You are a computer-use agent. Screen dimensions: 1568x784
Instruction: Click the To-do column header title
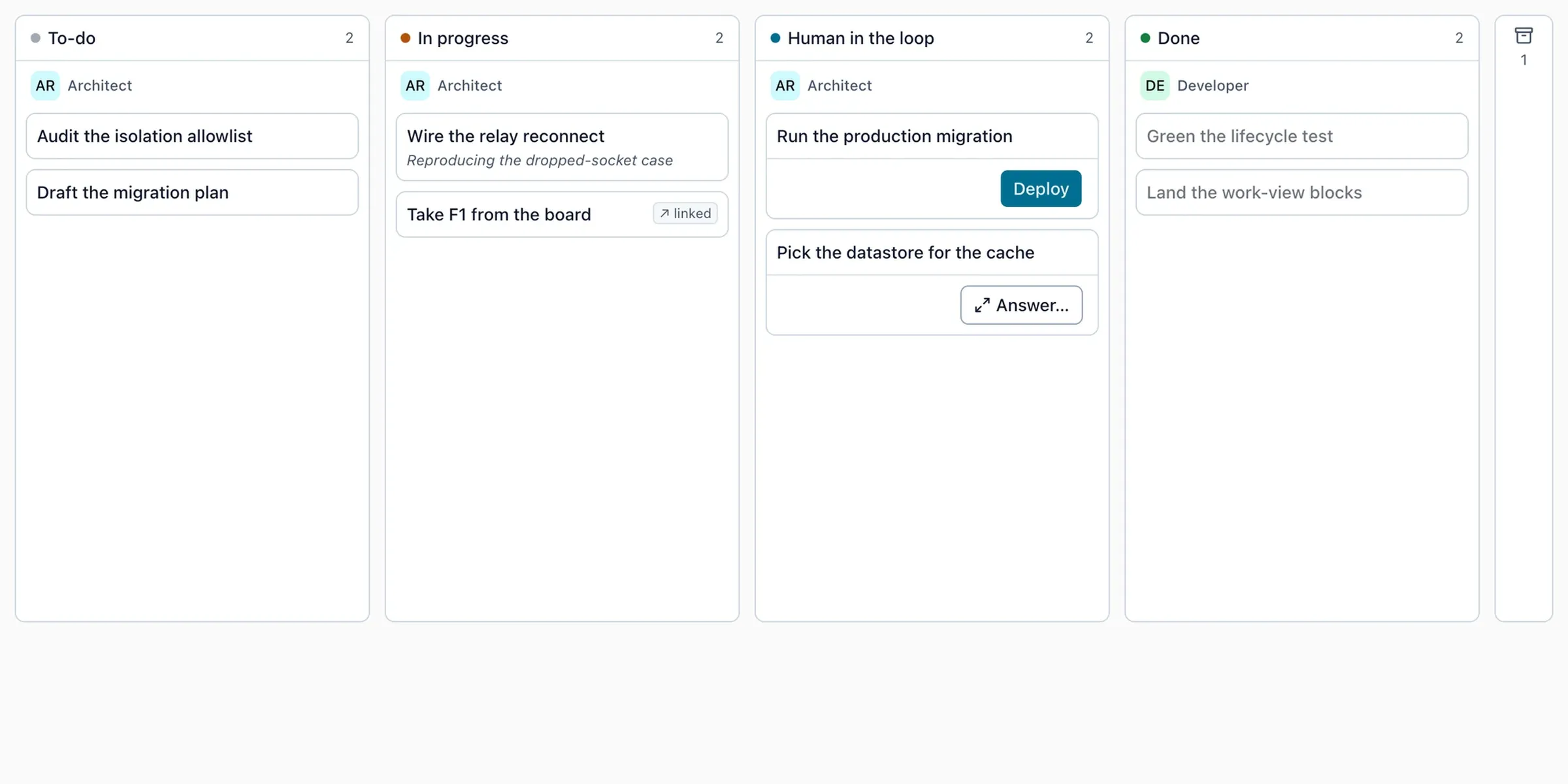coord(72,38)
